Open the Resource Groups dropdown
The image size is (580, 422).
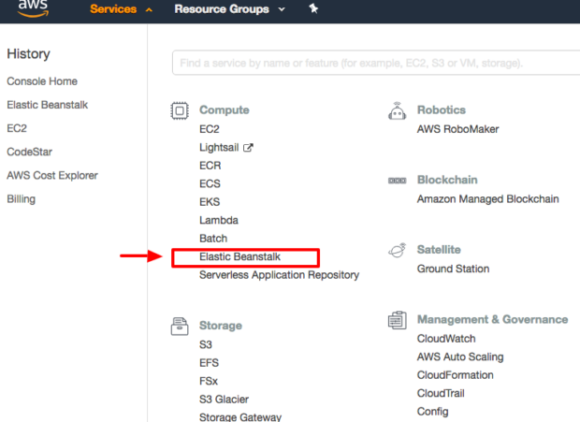[x=229, y=9]
